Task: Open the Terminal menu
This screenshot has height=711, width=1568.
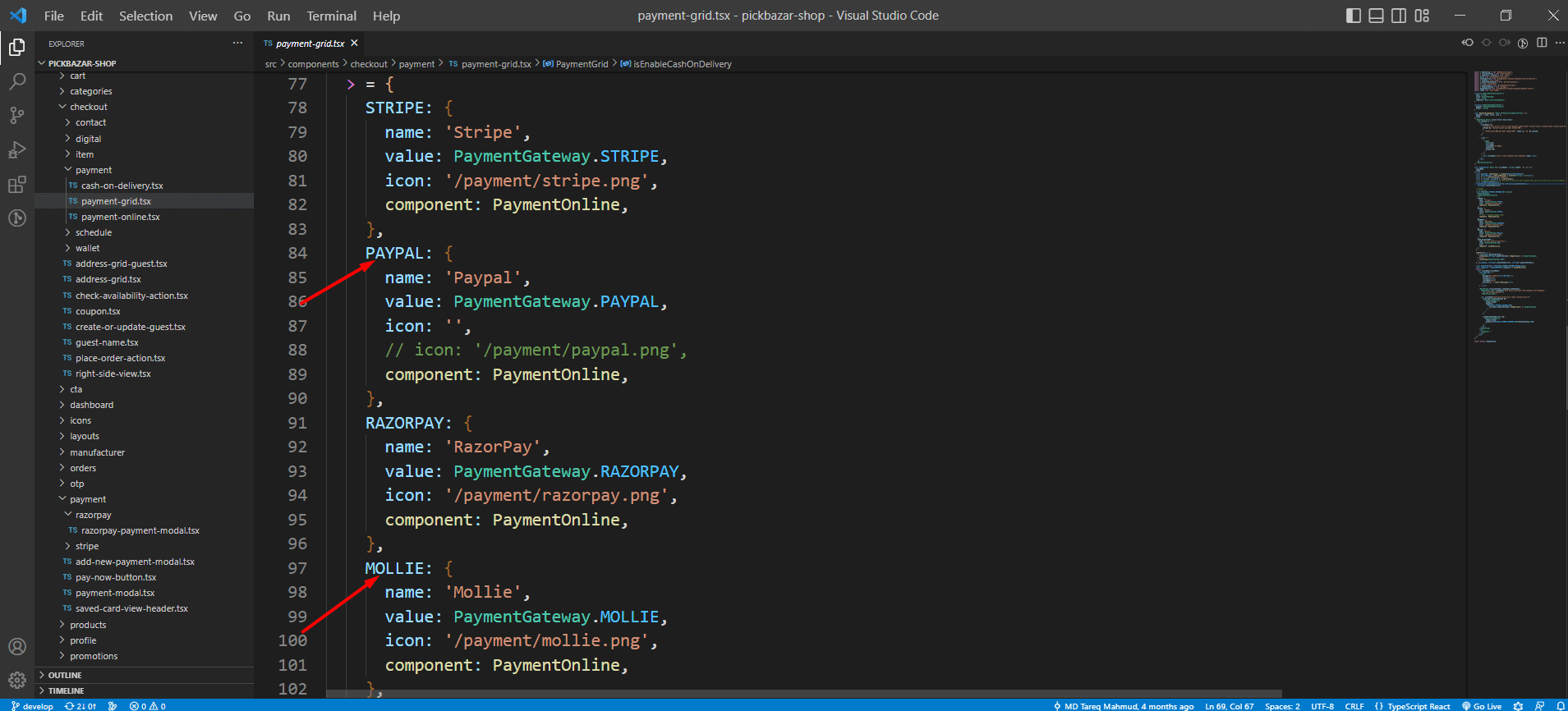Action: (331, 16)
